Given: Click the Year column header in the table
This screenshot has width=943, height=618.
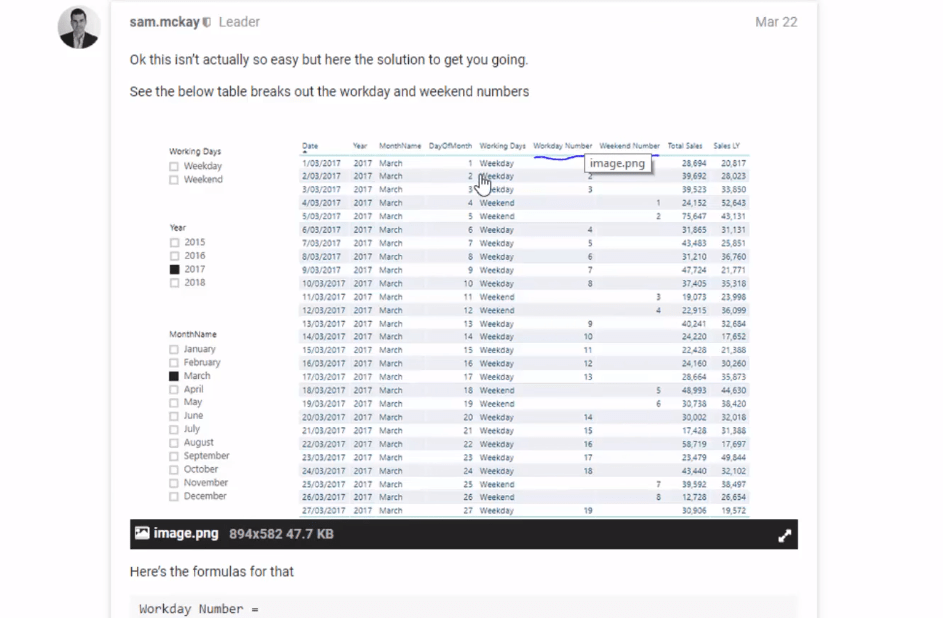Looking at the screenshot, I should click(x=360, y=146).
